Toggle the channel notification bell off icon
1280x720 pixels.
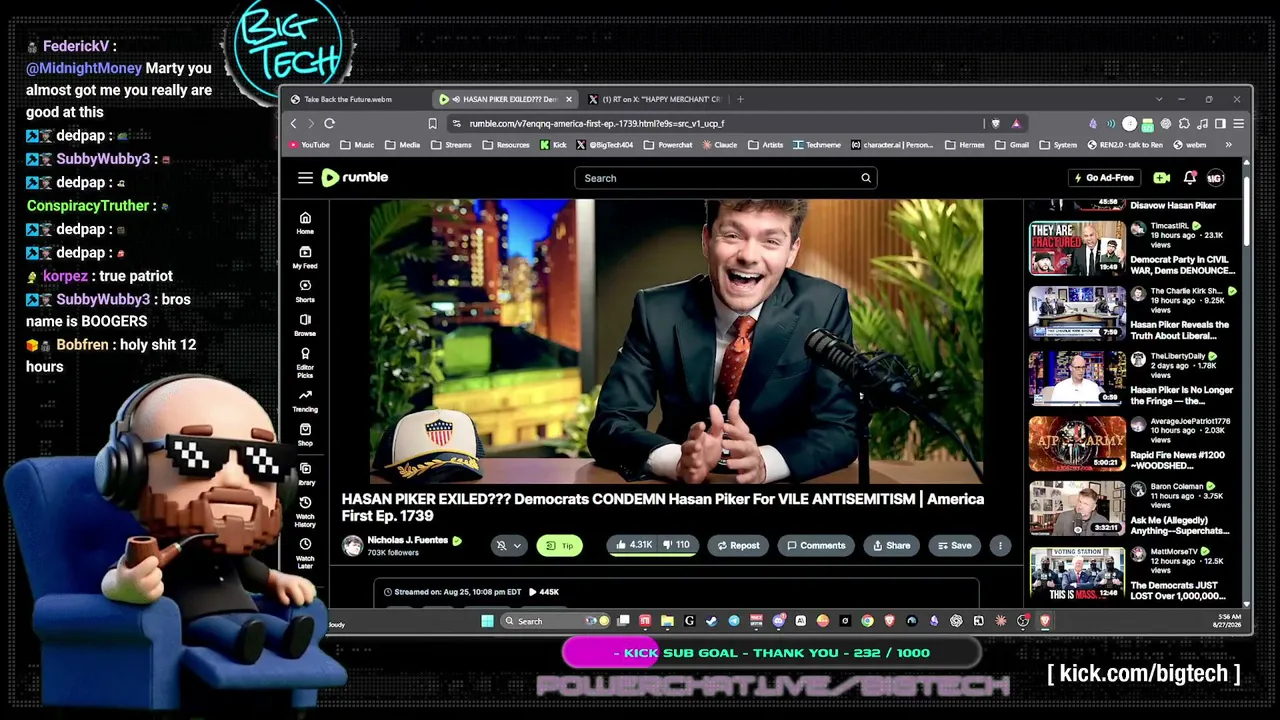[x=501, y=546]
